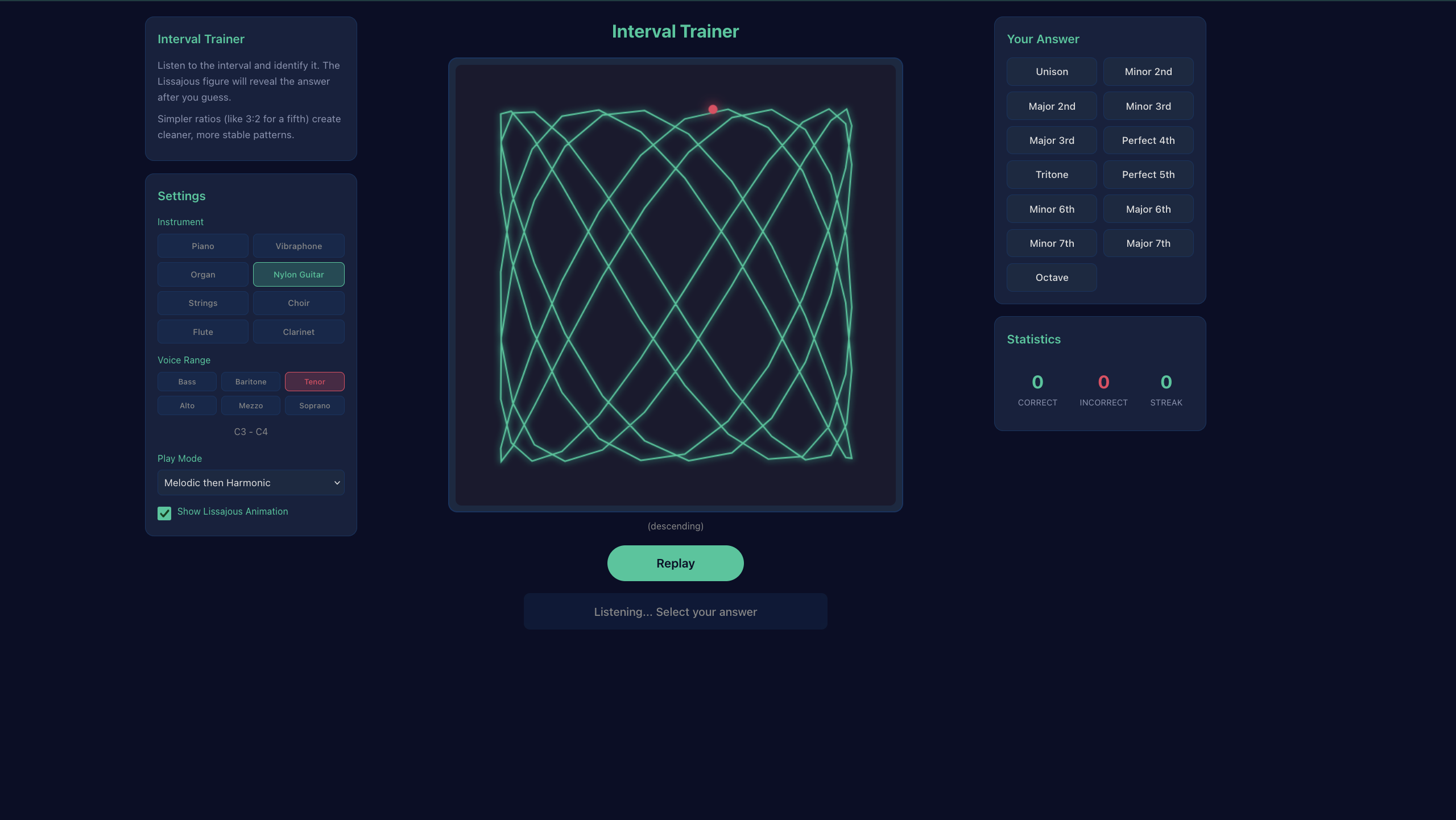
Task: Select Nylon Guitar instrument
Action: tap(299, 274)
